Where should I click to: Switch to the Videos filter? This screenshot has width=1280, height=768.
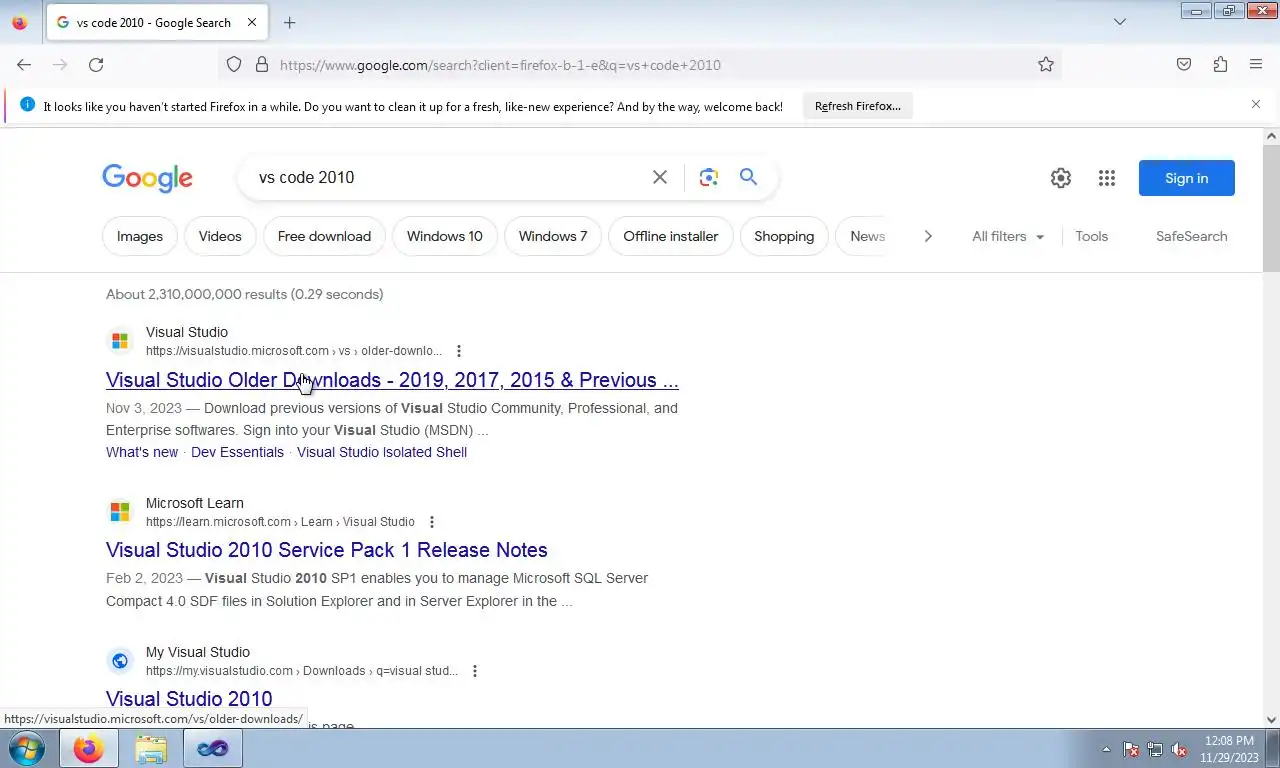[220, 236]
